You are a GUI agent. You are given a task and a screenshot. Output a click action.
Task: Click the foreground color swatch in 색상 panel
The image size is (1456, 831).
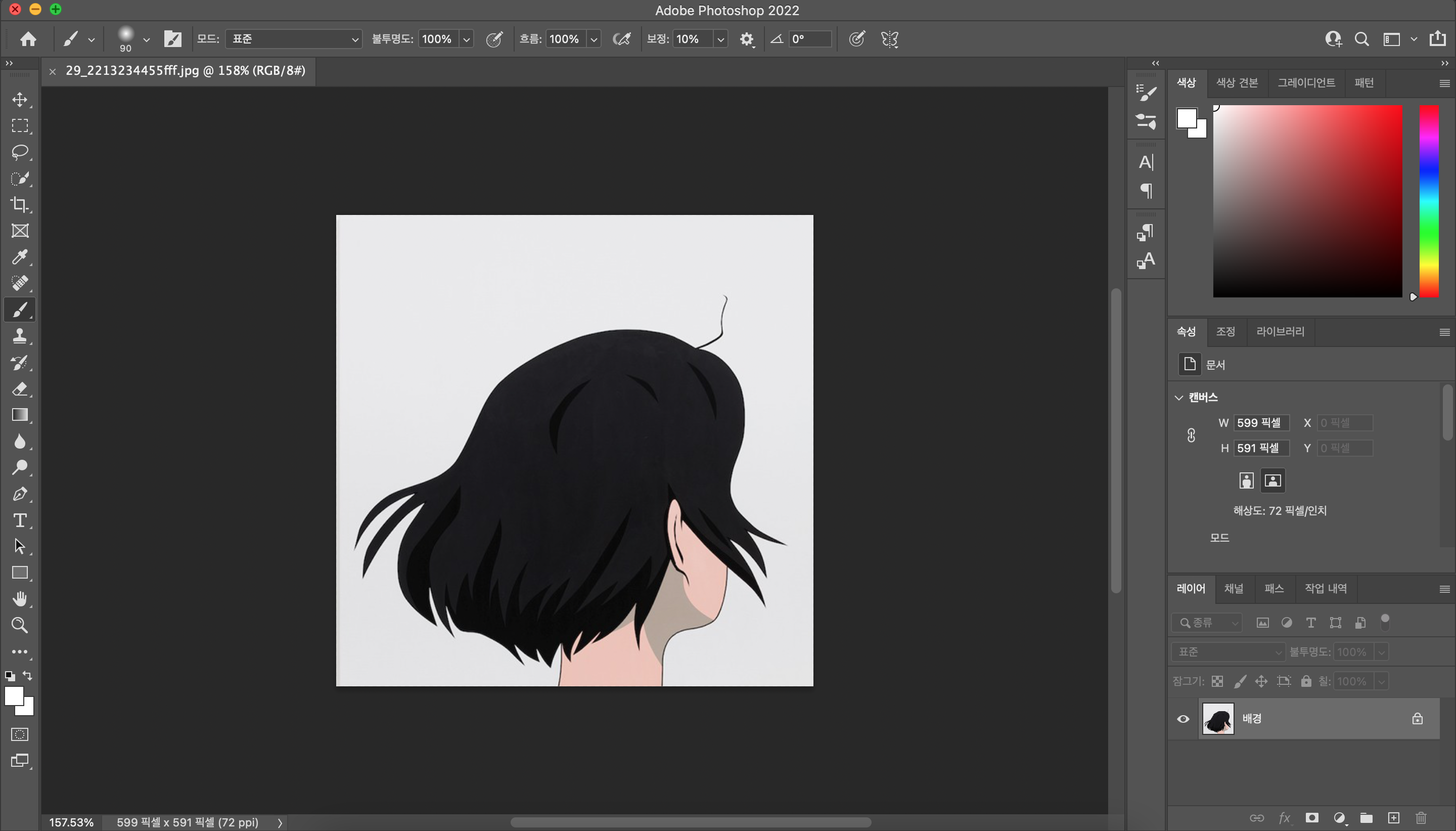(1187, 119)
